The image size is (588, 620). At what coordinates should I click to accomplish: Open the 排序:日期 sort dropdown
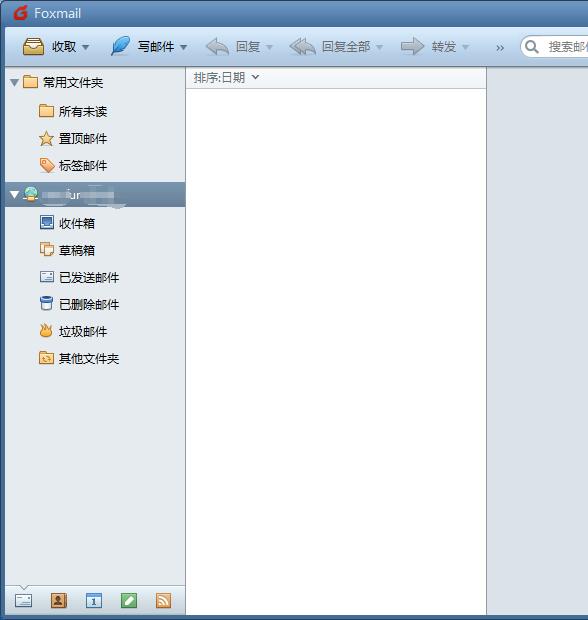click(x=227, y=78)
